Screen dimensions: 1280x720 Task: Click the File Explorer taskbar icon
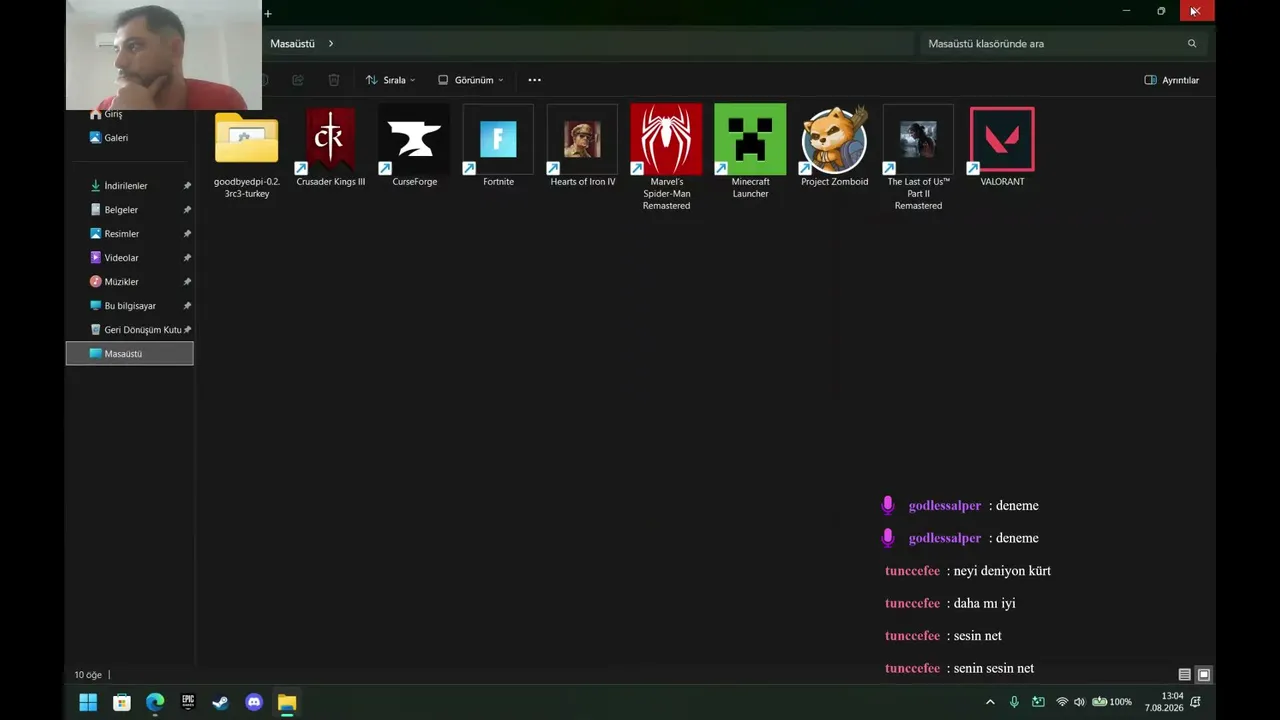pos(287,702)
